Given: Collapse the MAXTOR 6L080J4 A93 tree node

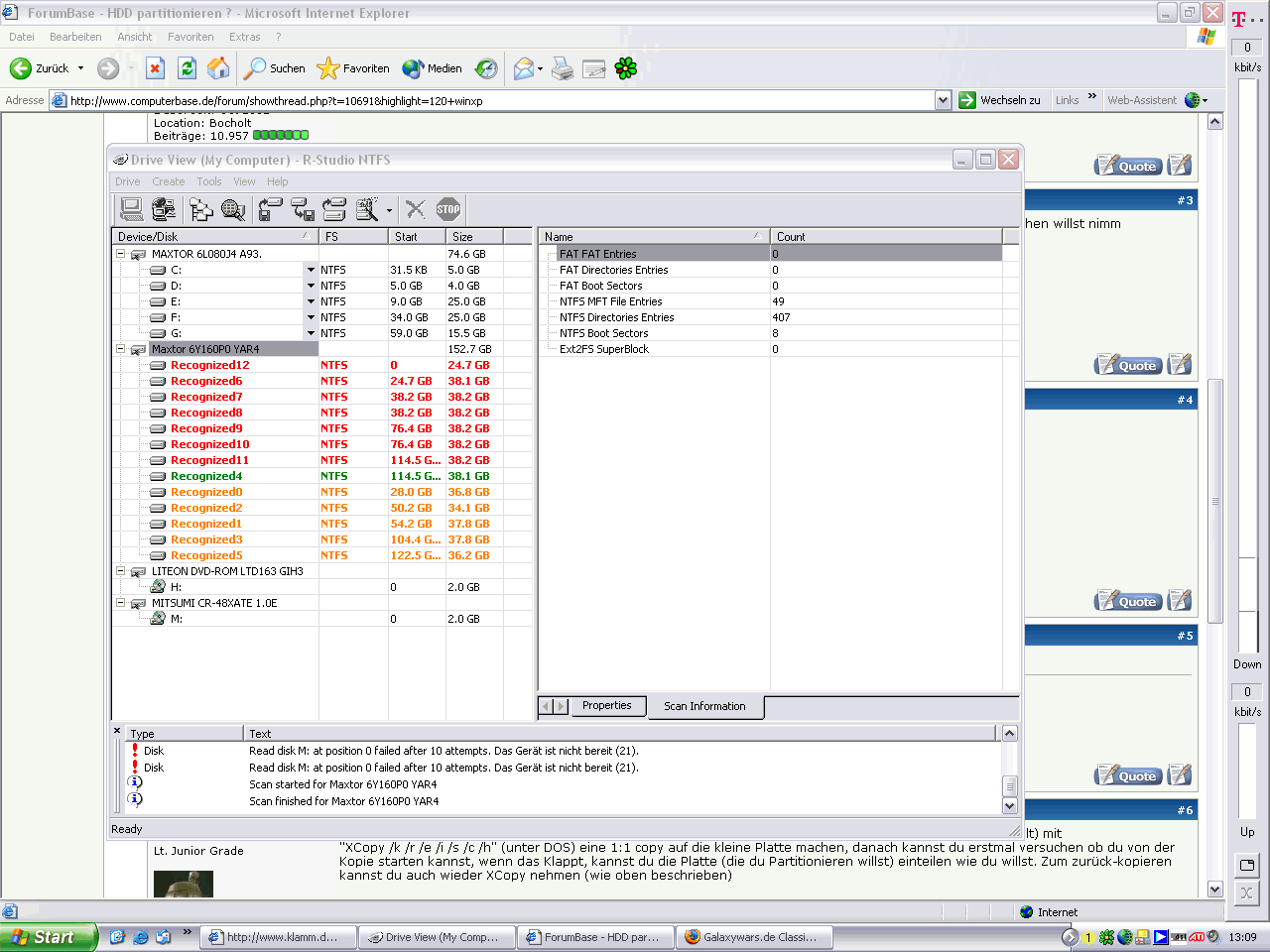Looking at the screenshot, I should tap(121, 254).
